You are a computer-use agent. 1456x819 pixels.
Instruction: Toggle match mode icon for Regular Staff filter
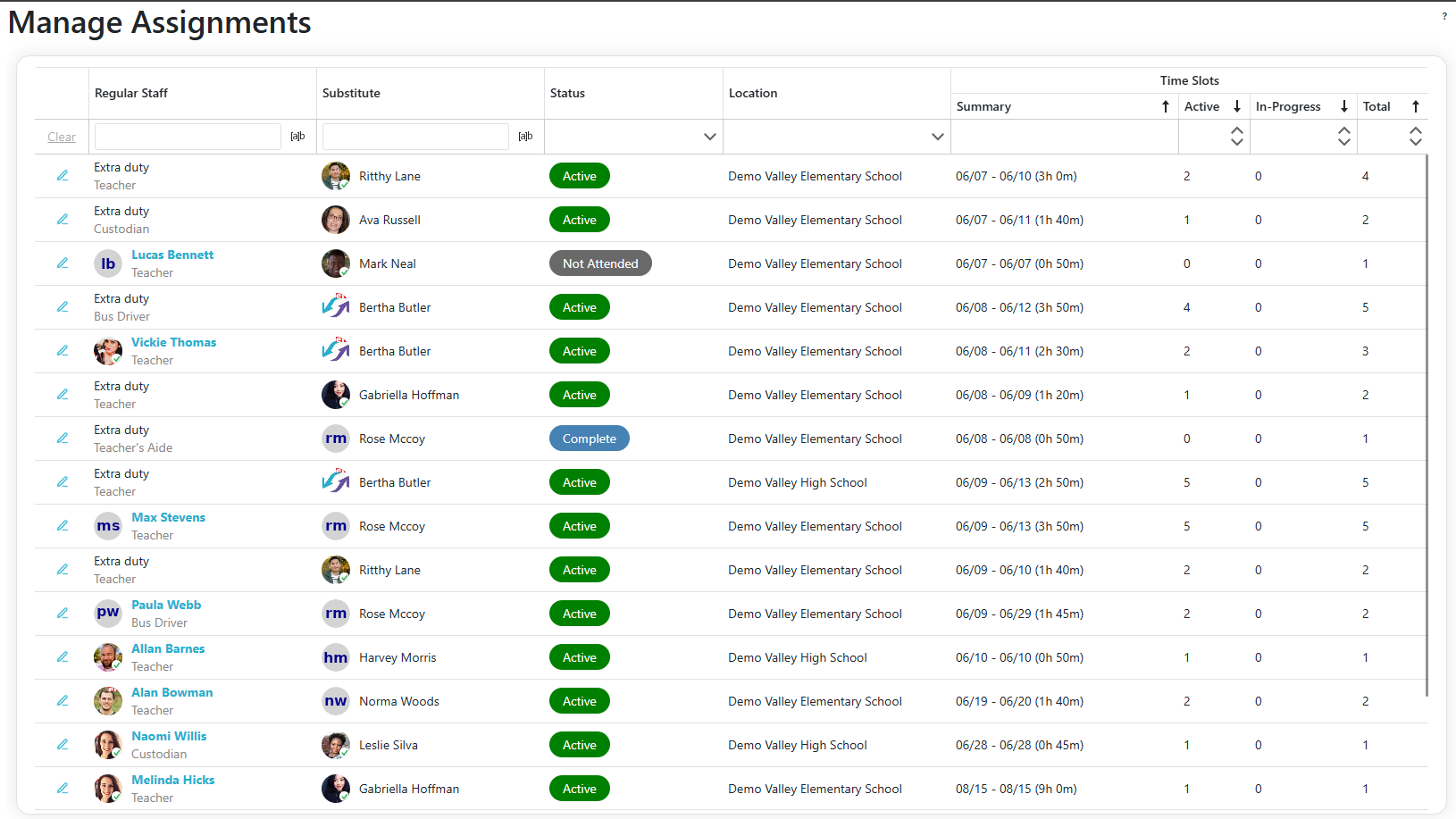pyautogui.click(x=297, y=137)
